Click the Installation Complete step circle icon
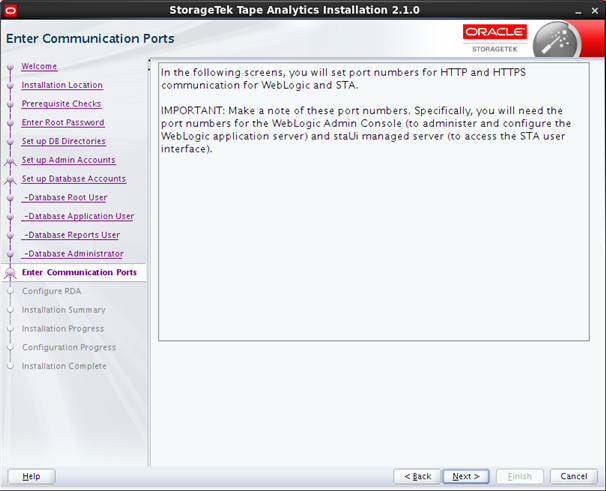 click(x=10, y=366)
